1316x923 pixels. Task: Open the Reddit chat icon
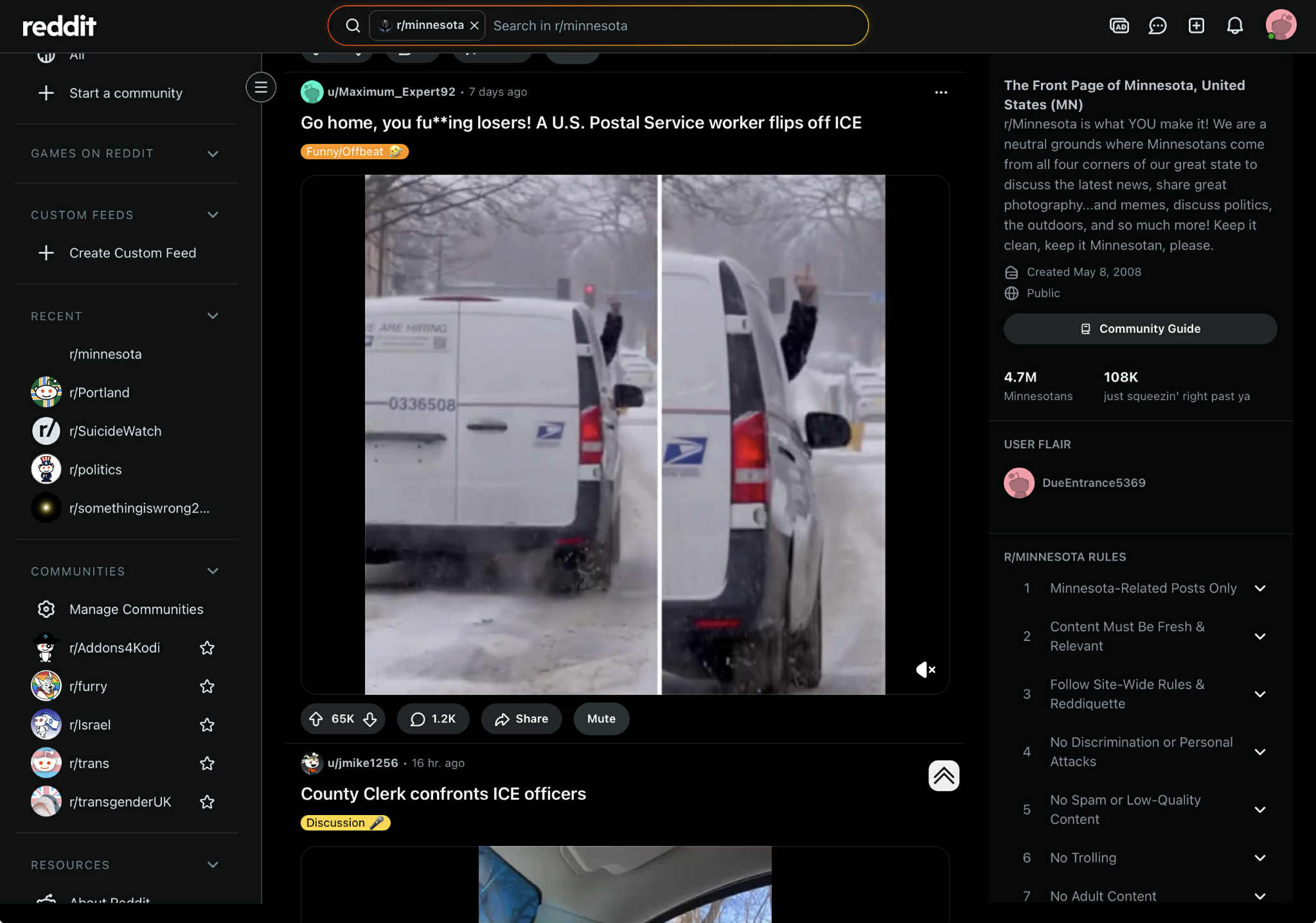point(1157,26)
